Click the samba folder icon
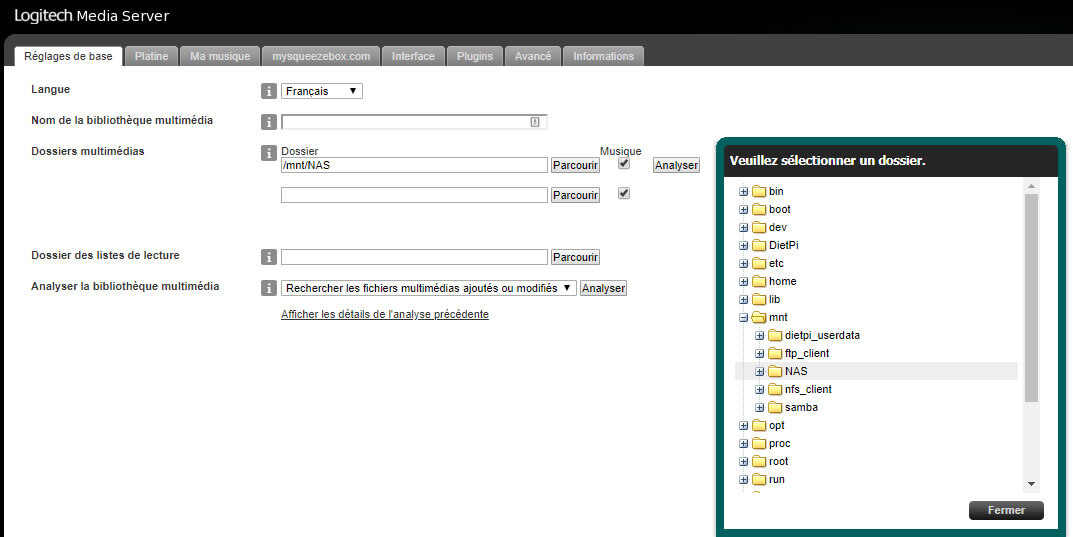1073x537 pixels. (x=775, y=407)
